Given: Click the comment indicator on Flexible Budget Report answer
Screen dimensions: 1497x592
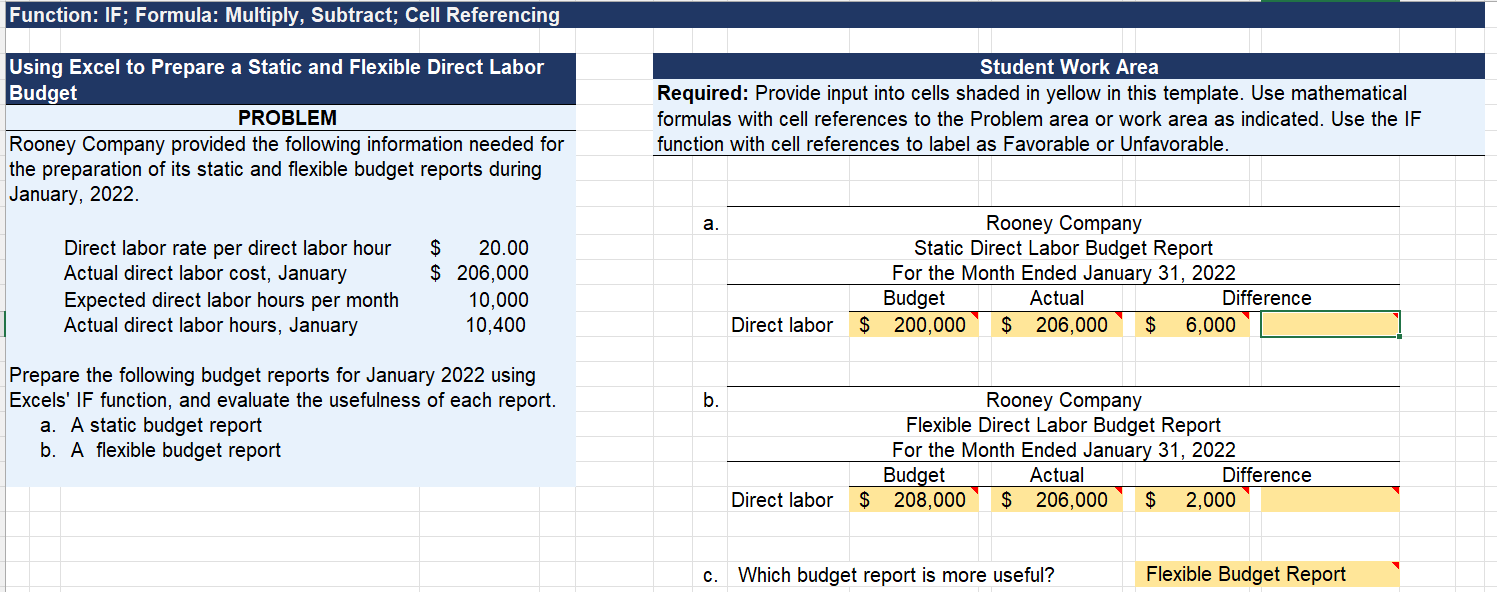Looking at the screenshot, I should click(1396, 566).
